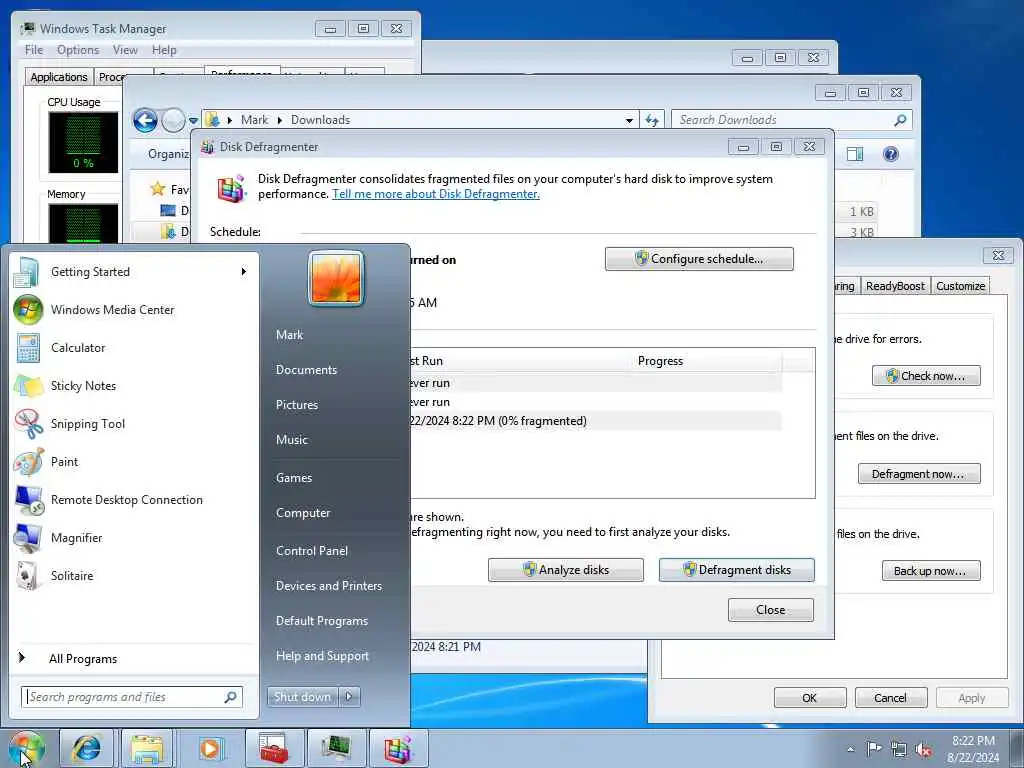Open recent pages dropdown in Explorer
This screenshot has width=1024, height=768.
click(x=193, y=121)
